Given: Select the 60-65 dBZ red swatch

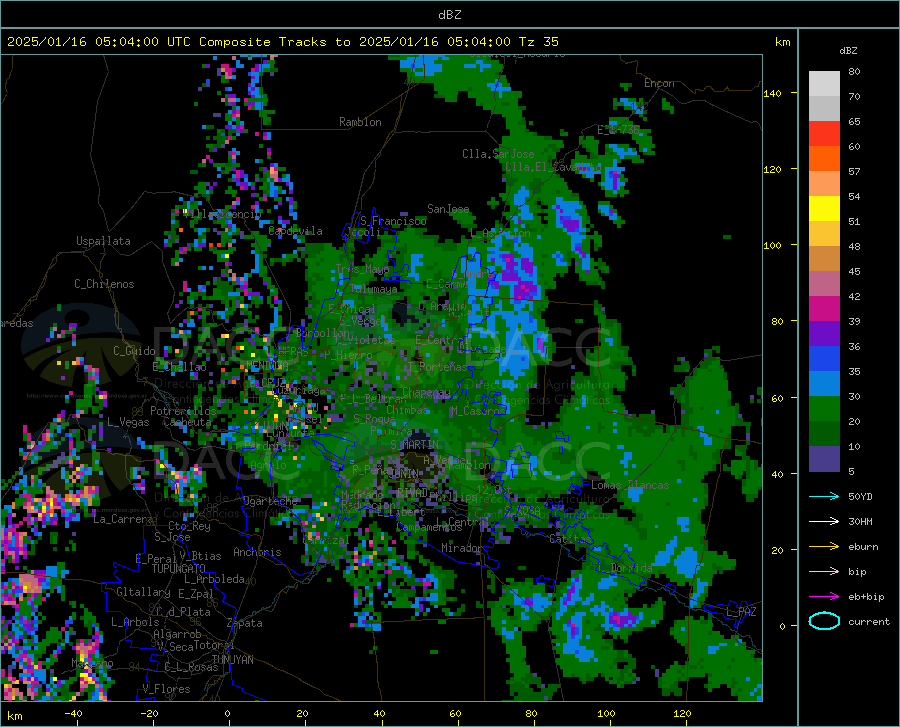Looking at the screenshot, I should (824, 134).
